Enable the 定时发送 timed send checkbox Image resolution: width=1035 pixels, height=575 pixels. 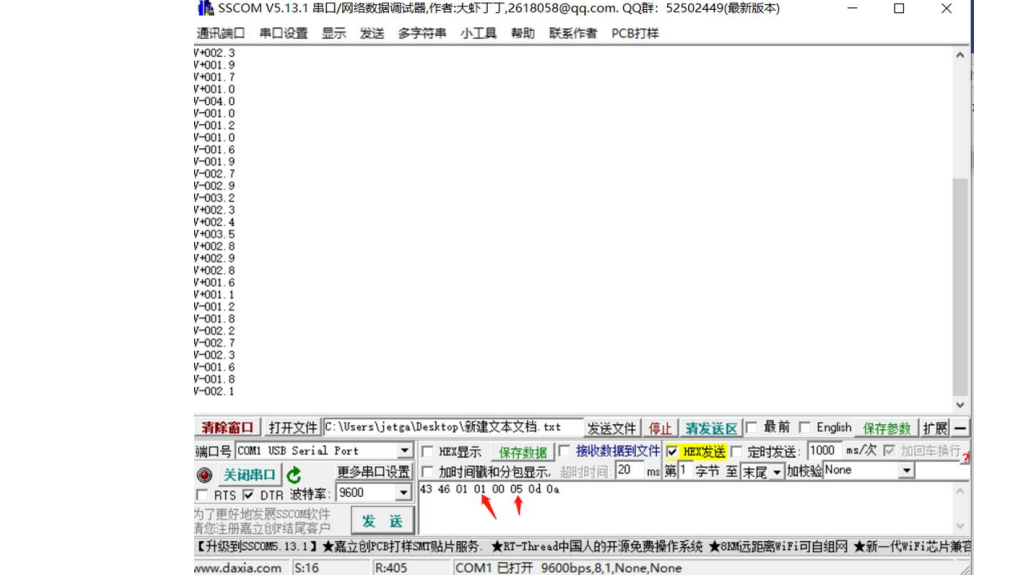click(x=737, y=452)
